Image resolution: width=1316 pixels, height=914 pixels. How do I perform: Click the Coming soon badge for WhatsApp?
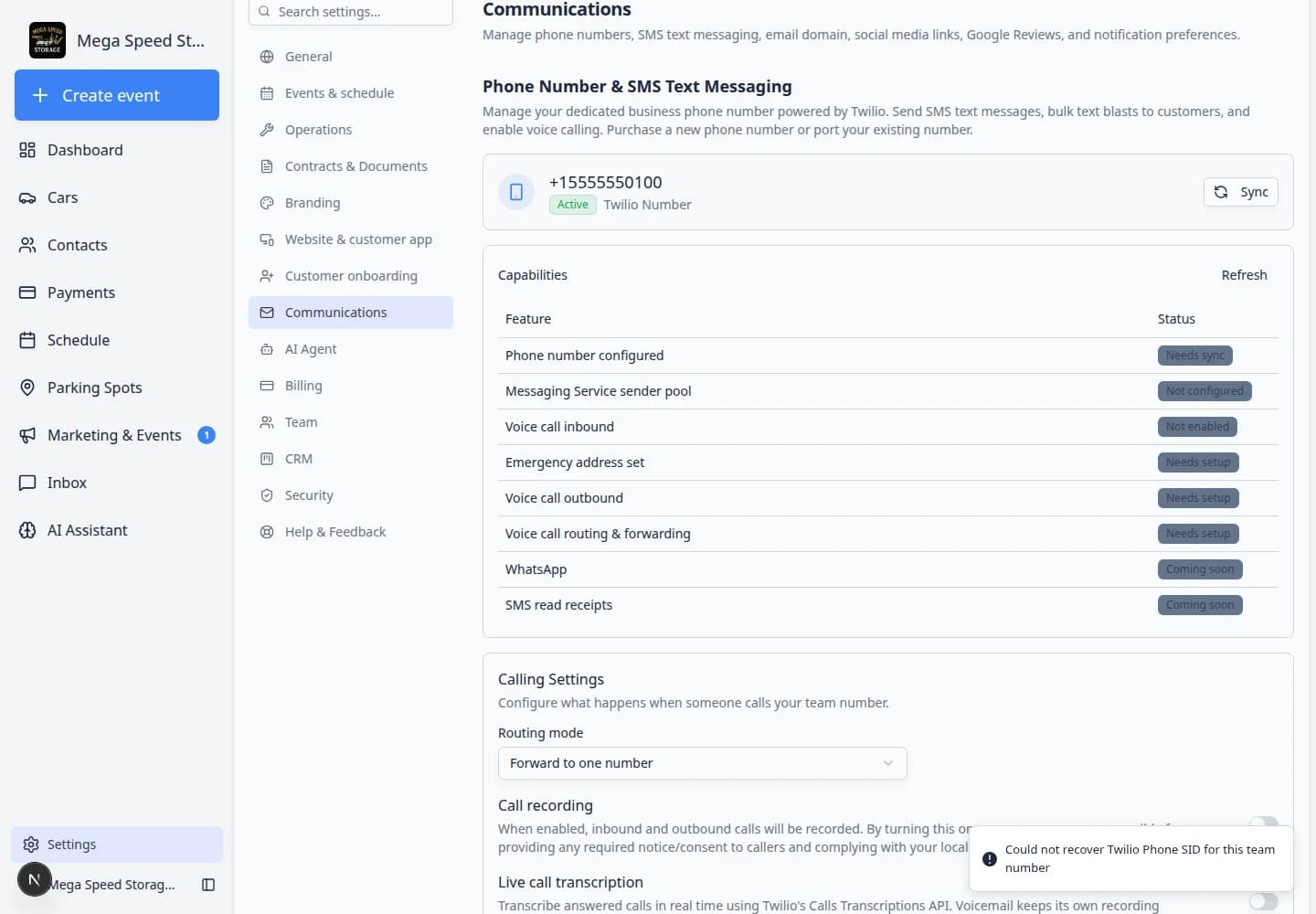pyautogui.click(x=1200, y=569)
